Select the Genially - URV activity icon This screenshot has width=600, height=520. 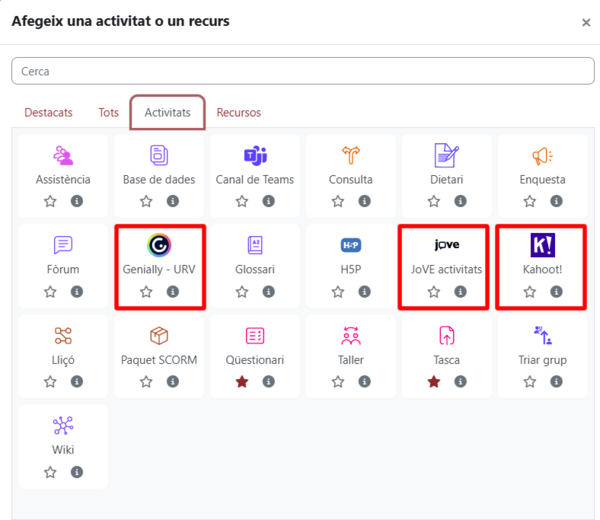pyautogui.click(x=159, y=245)
